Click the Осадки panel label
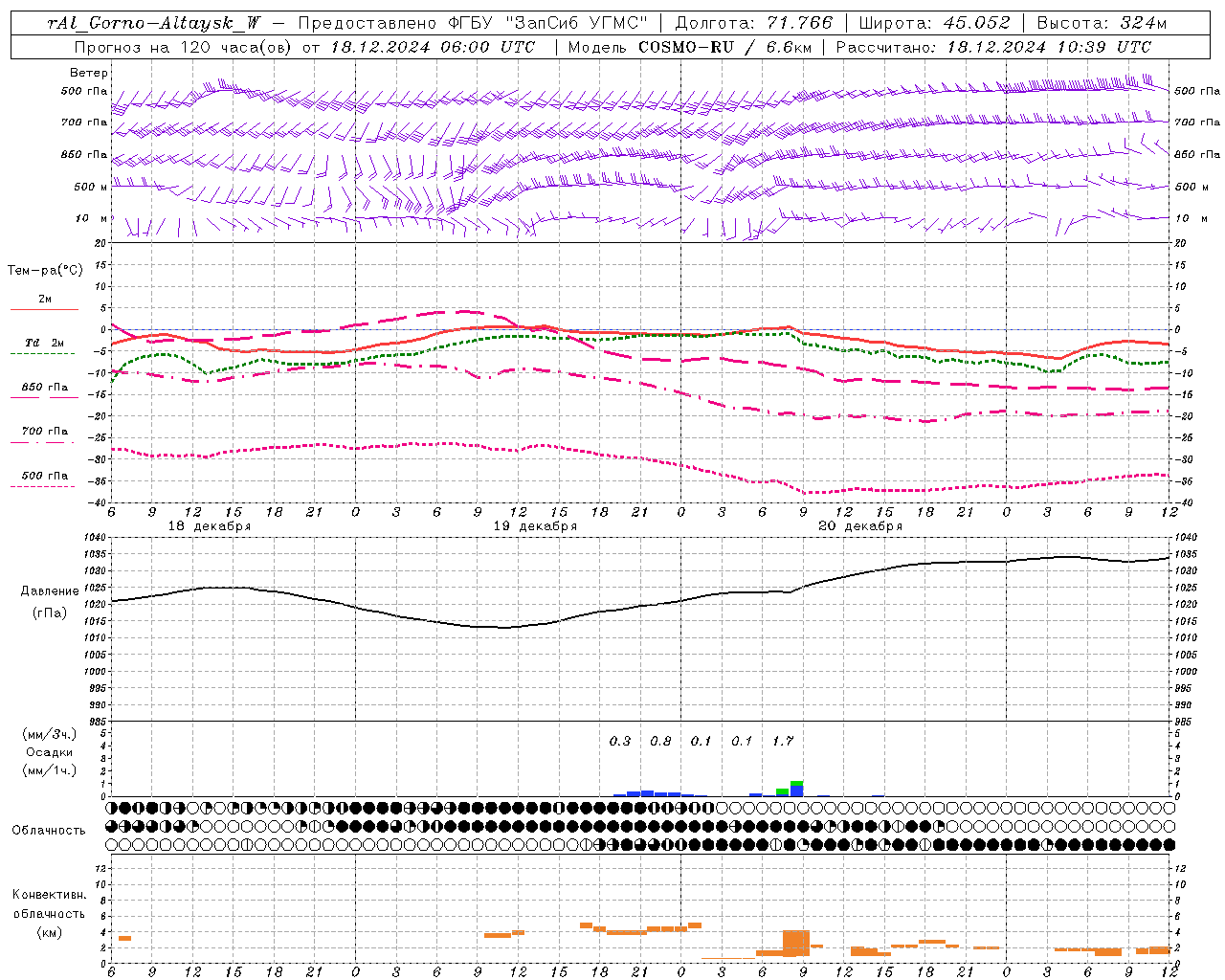Screen dimensions: 1225x980 click(50, 752)
